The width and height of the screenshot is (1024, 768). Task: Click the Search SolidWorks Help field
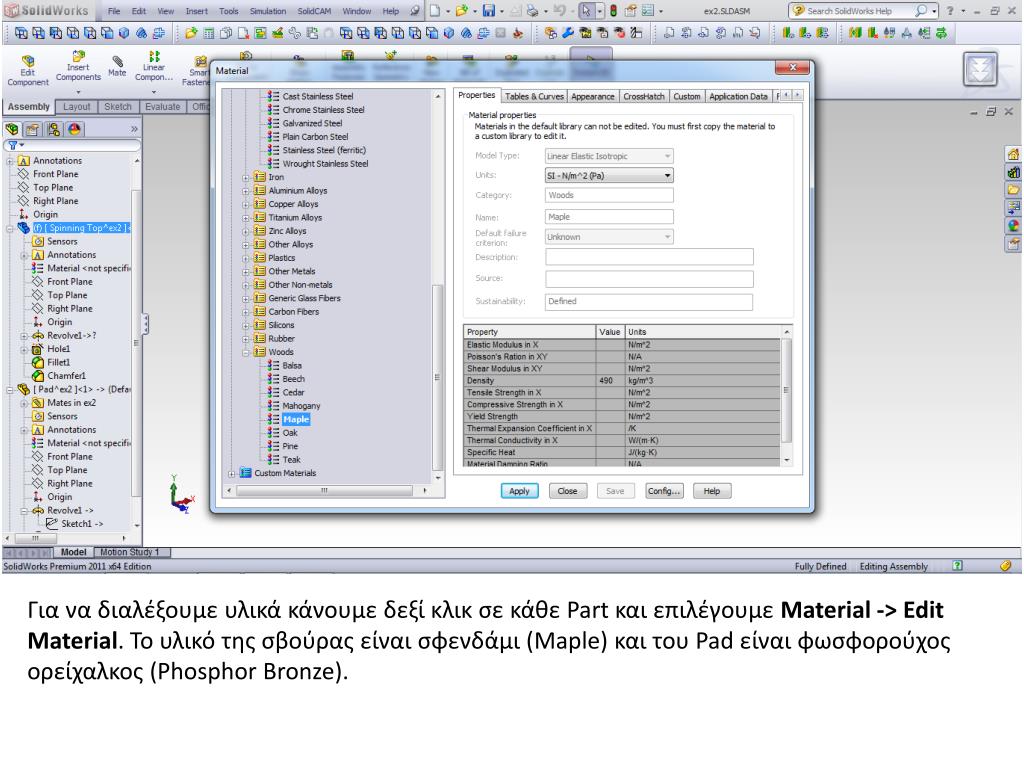pos(859,10)
